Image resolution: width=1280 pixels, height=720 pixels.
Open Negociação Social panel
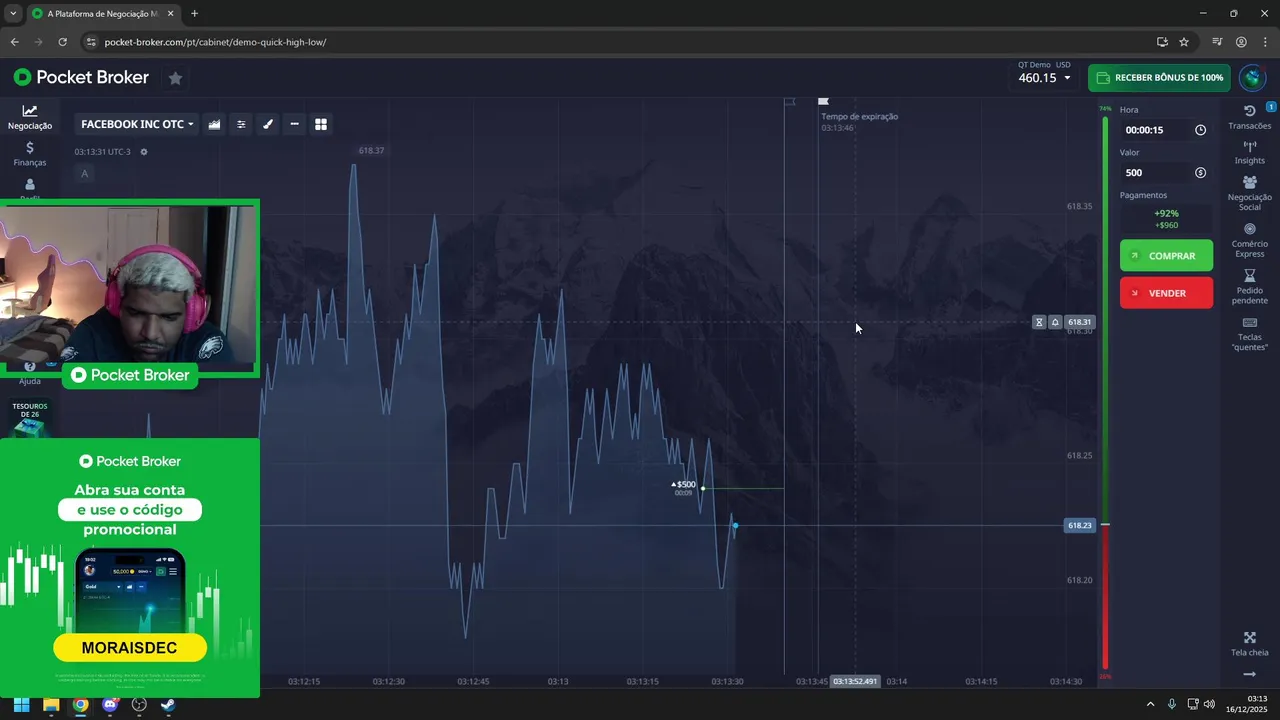(1250, 193)
